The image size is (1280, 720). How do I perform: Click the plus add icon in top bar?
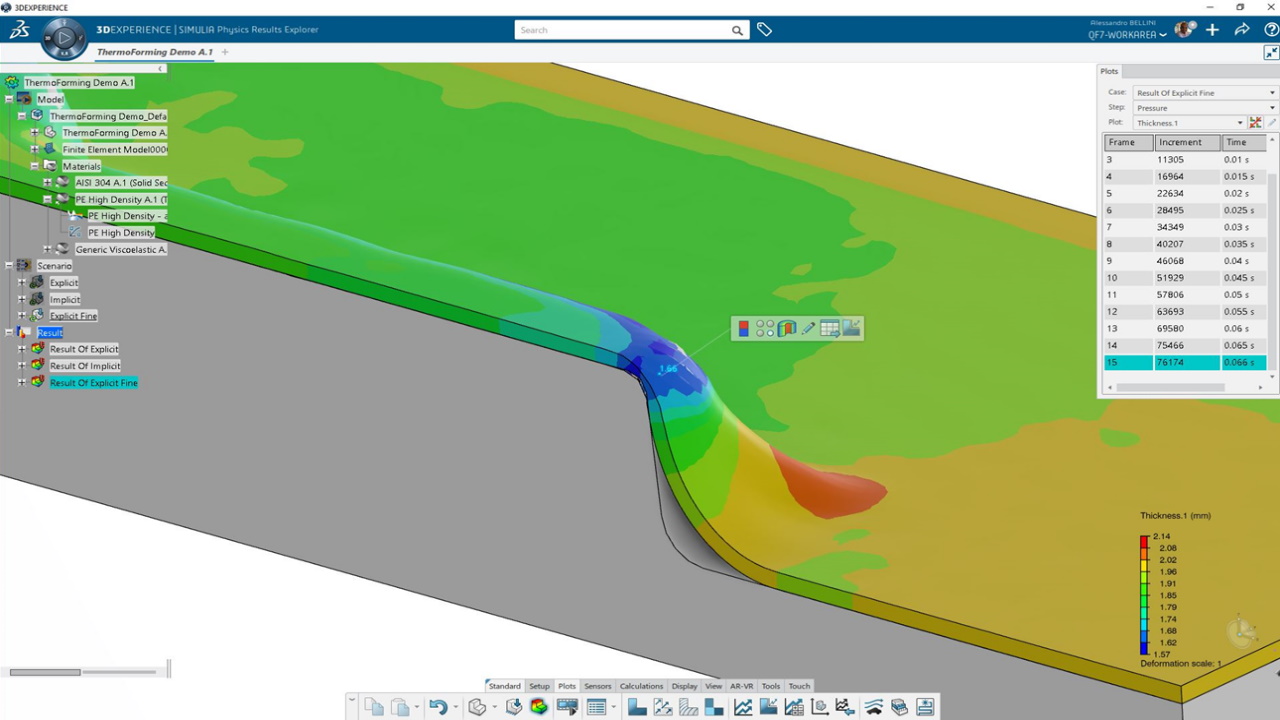tap(1212, 30)
